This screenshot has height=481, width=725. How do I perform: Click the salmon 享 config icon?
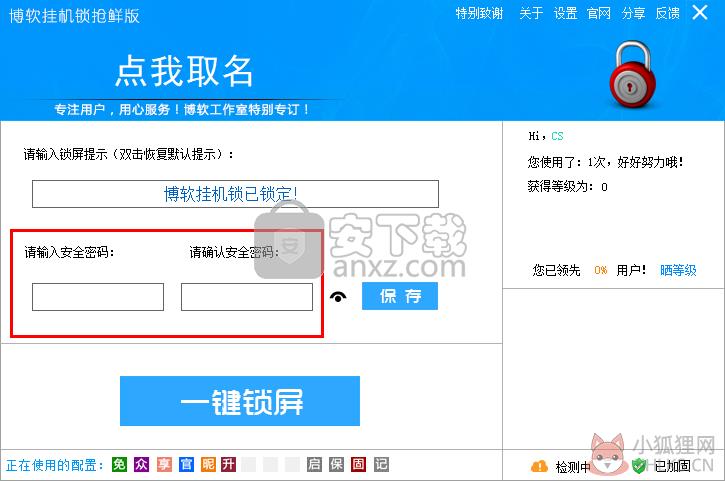pos(164,464)
